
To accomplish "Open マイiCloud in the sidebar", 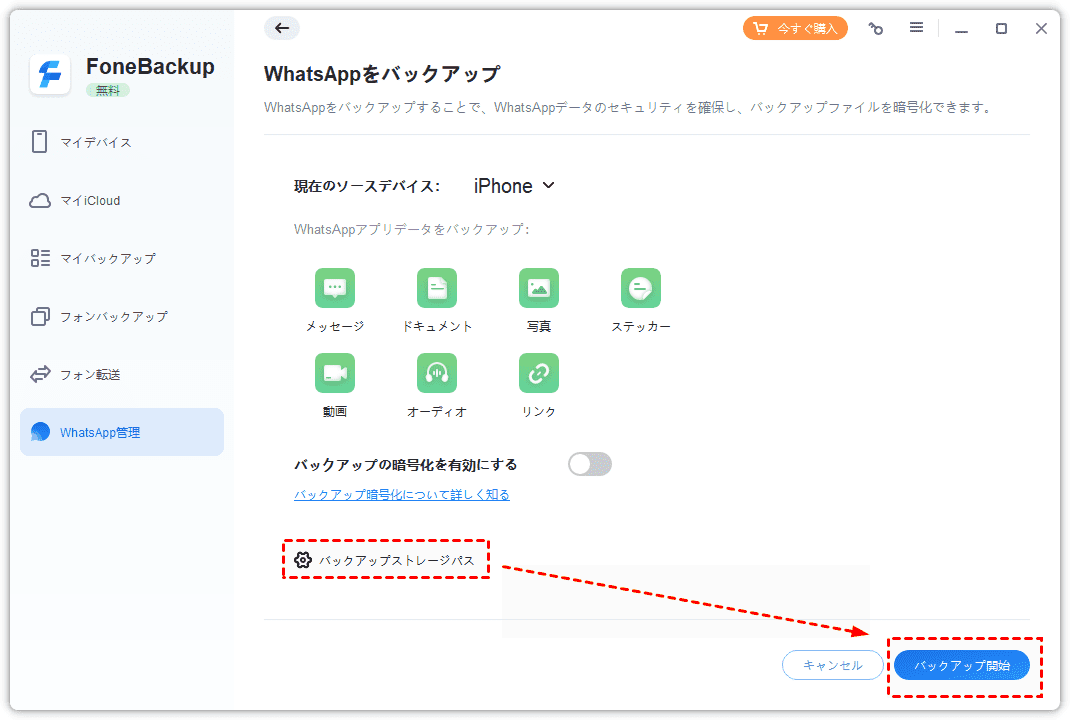I will click(122, 201).
